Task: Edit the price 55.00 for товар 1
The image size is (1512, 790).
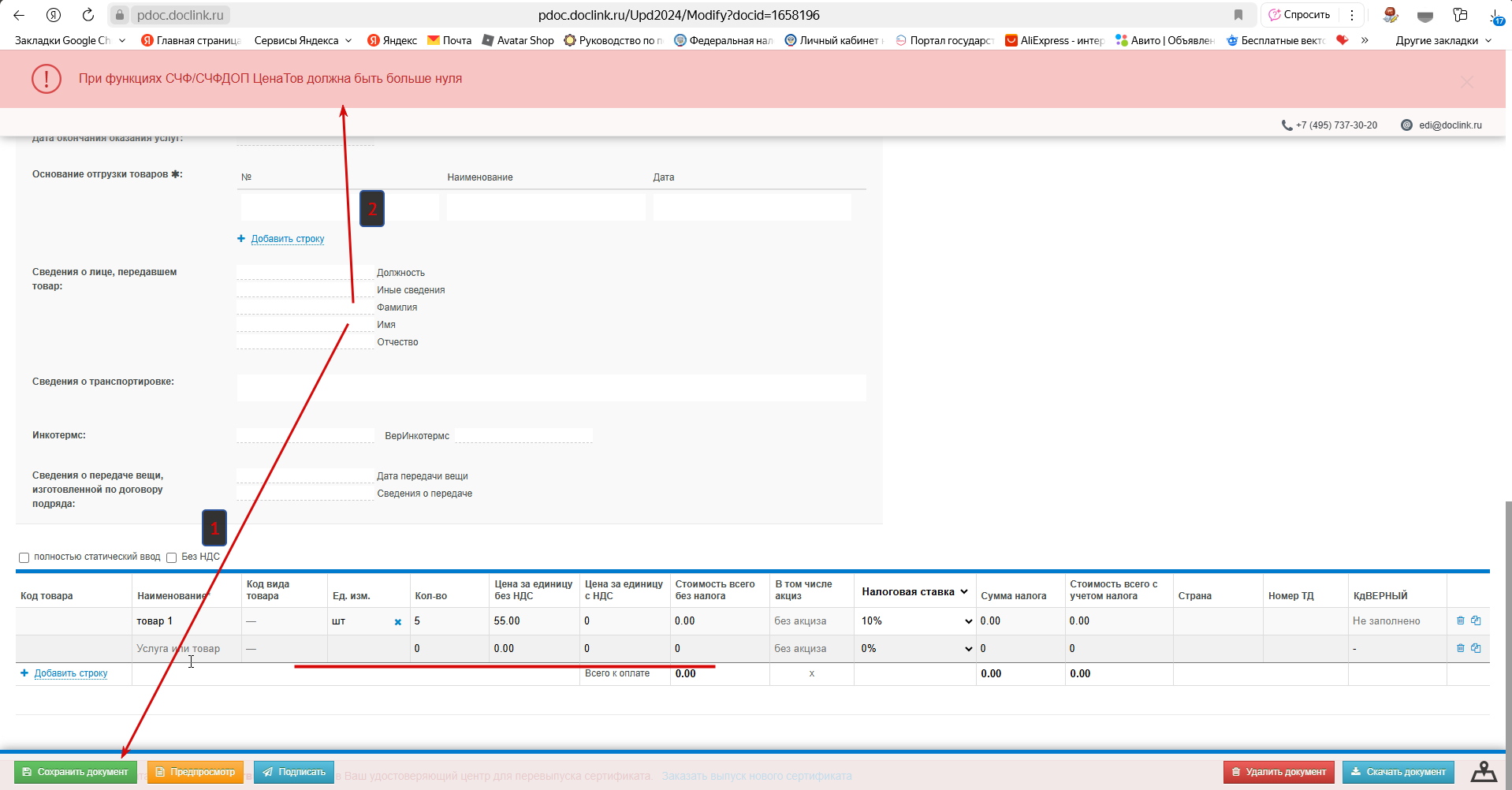Action: 534,621
